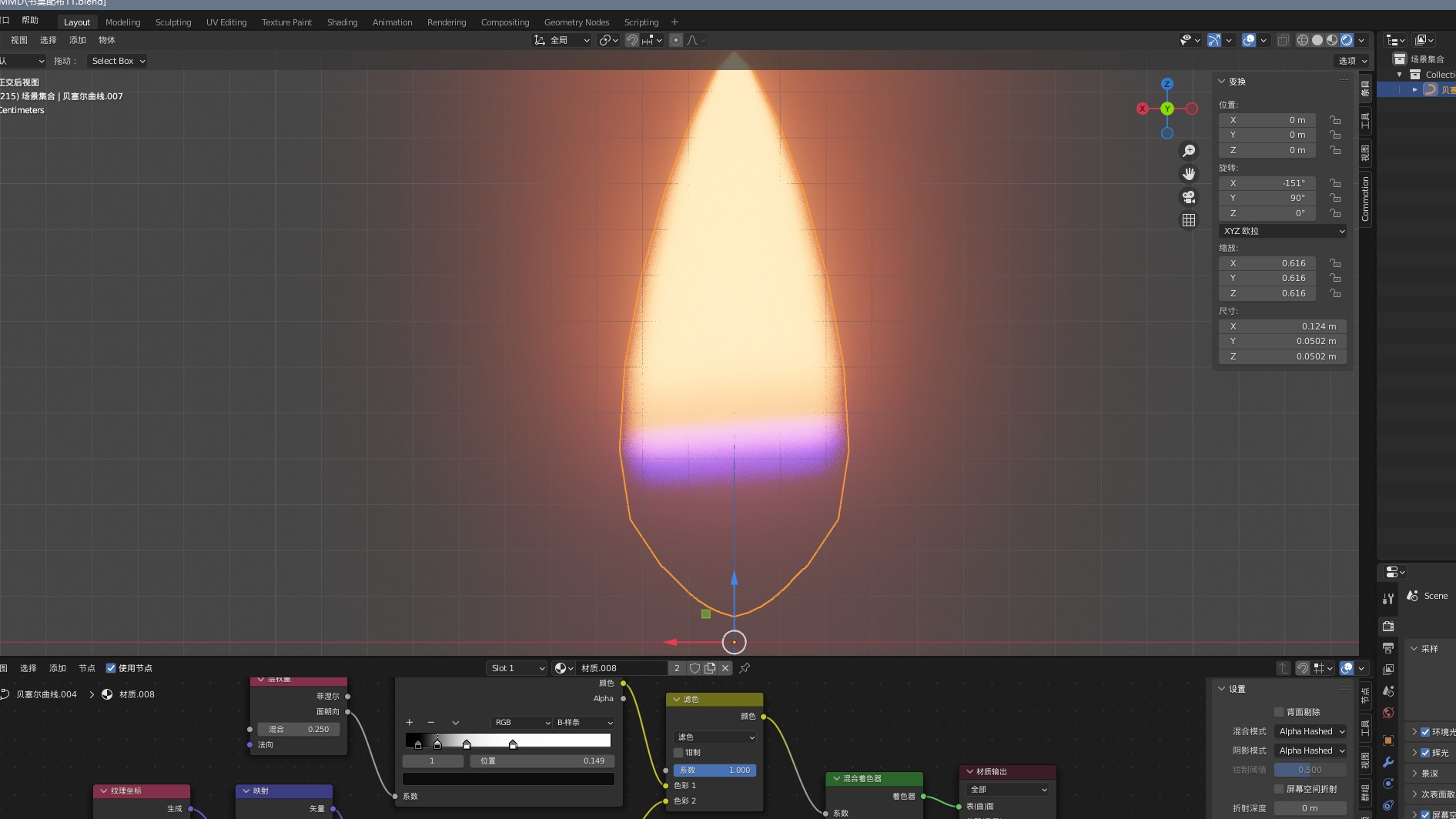
Task: Open the 混合模式 Alpha Hashed dropdown
Action: point(1311,731)
